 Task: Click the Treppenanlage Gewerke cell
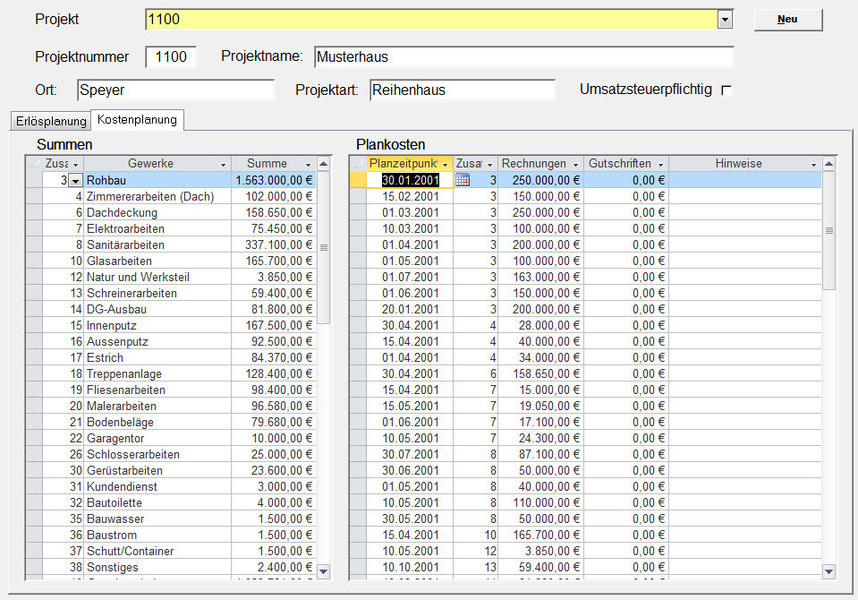(158, 374)
